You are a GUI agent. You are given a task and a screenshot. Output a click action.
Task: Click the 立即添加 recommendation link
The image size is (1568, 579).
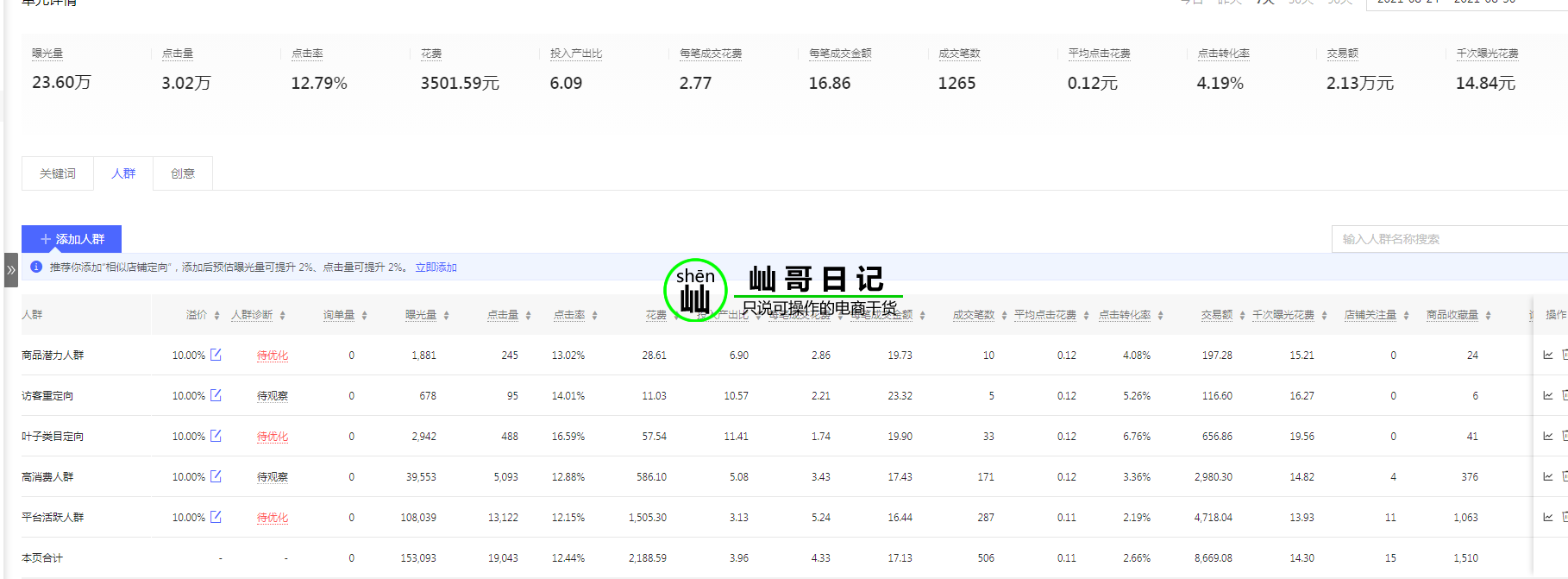click(x=436, y=267)
